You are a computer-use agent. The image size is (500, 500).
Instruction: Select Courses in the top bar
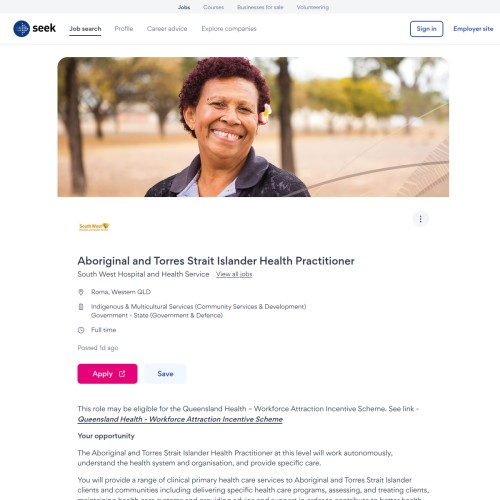[x=213, y=7]
